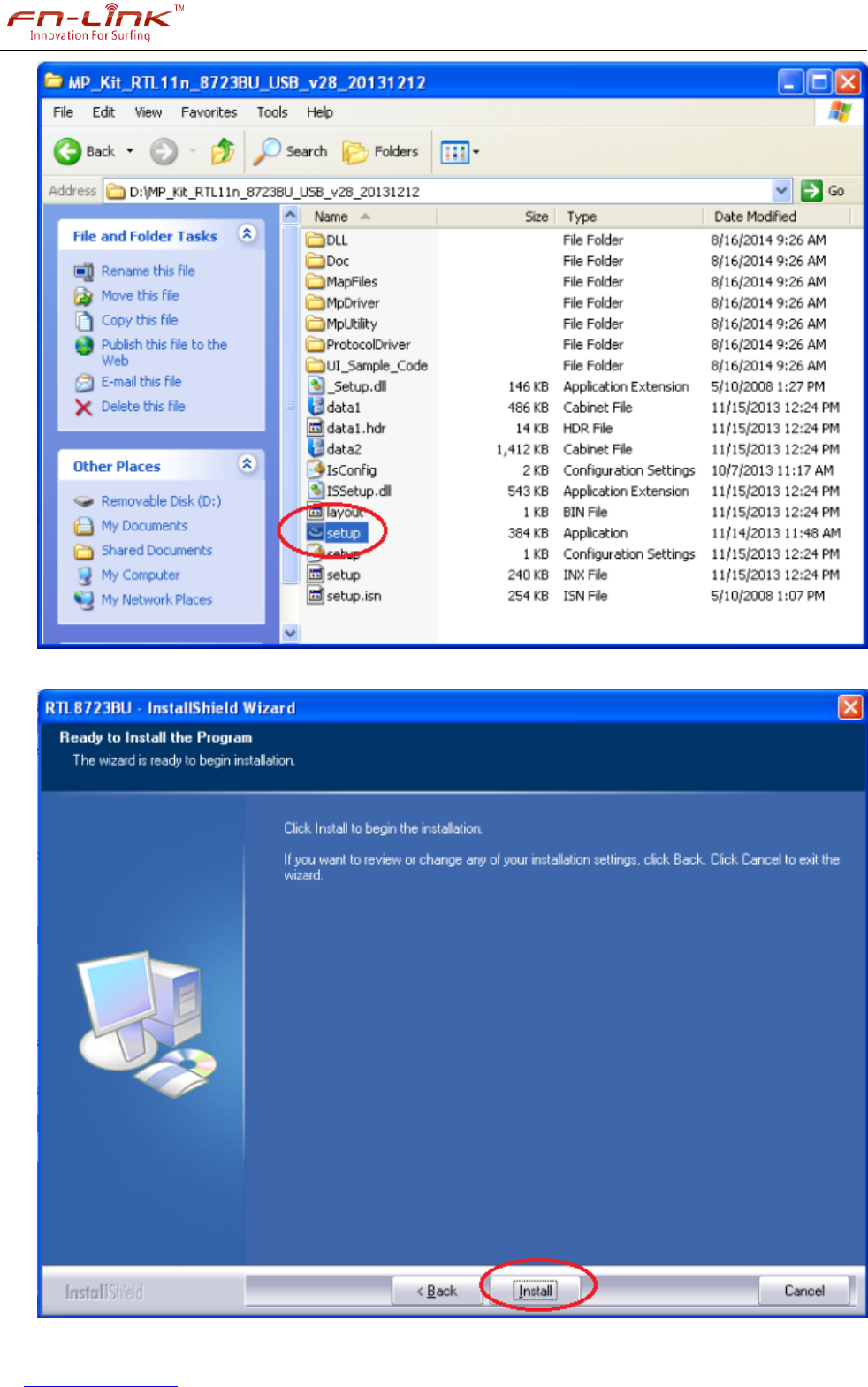Minimize the Explorer window

click(x=790, y=82)
